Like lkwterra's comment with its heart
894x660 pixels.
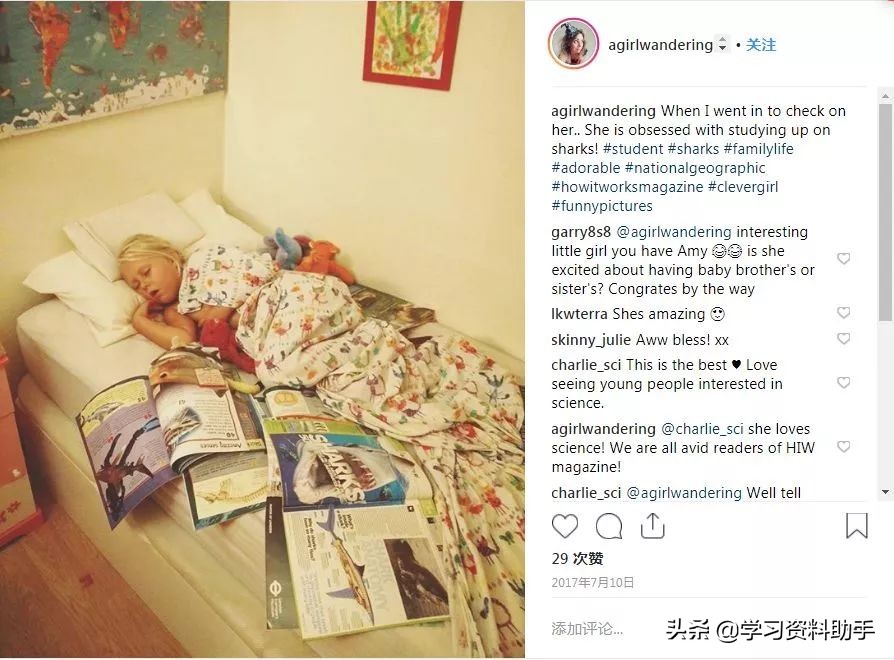(x=843, y=312)
